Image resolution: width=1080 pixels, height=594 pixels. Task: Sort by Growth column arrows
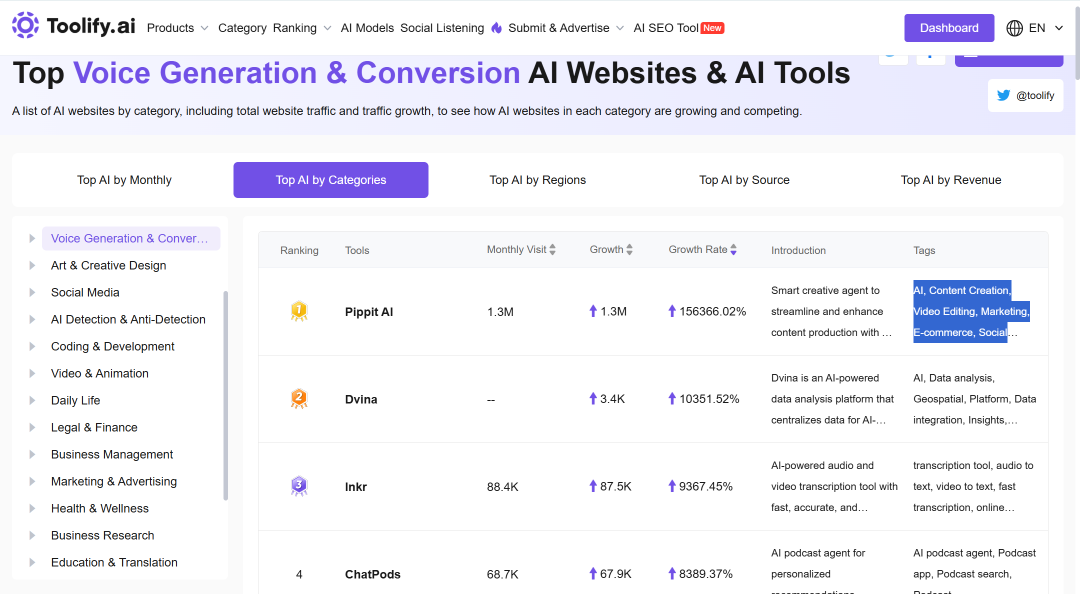(630, 249)
